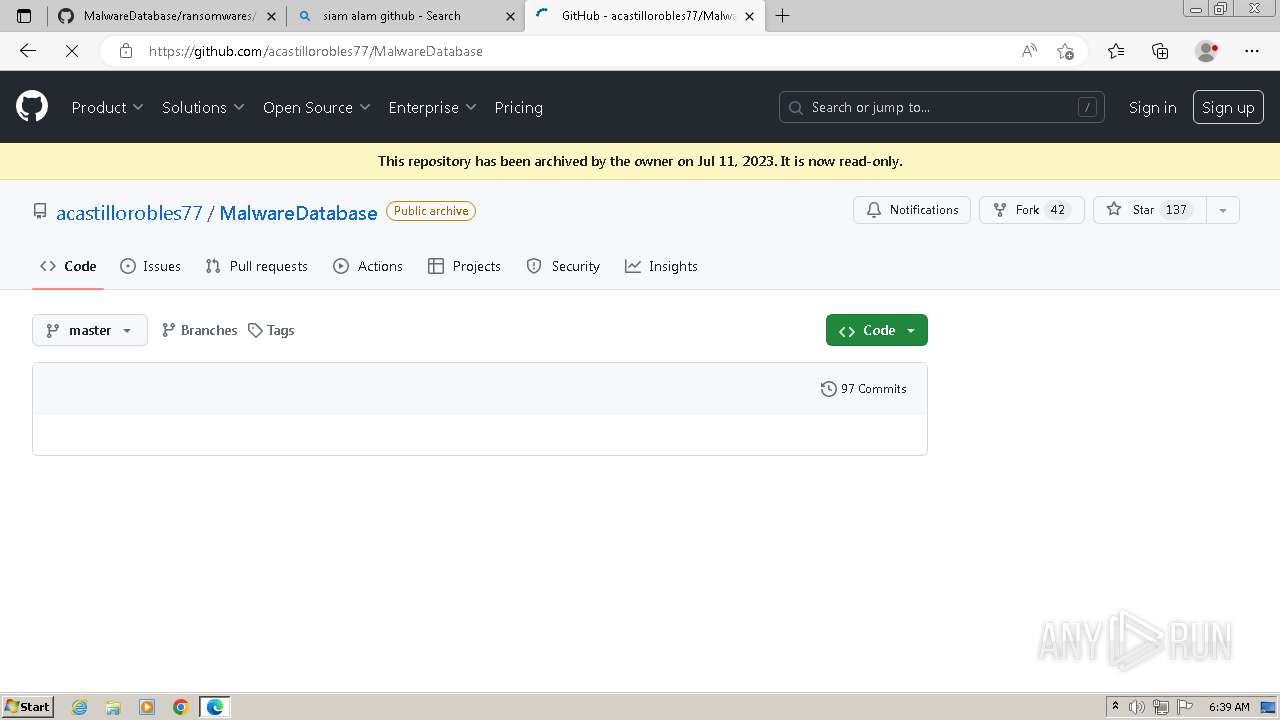The image size is (1280, 720).
Task: Select the Pull requests tab
Action: [256, 266]
